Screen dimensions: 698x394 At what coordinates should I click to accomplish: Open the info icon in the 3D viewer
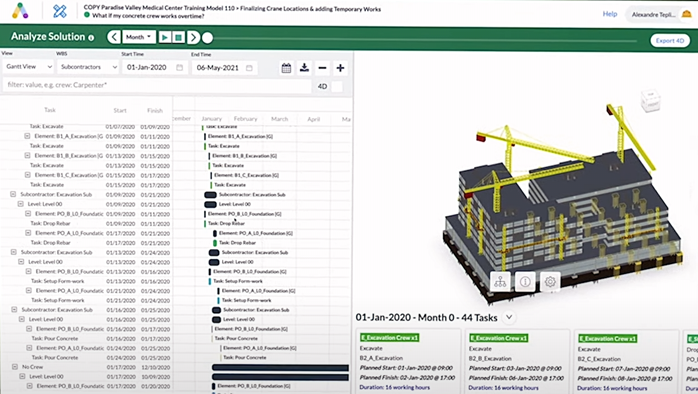[525, 282]
